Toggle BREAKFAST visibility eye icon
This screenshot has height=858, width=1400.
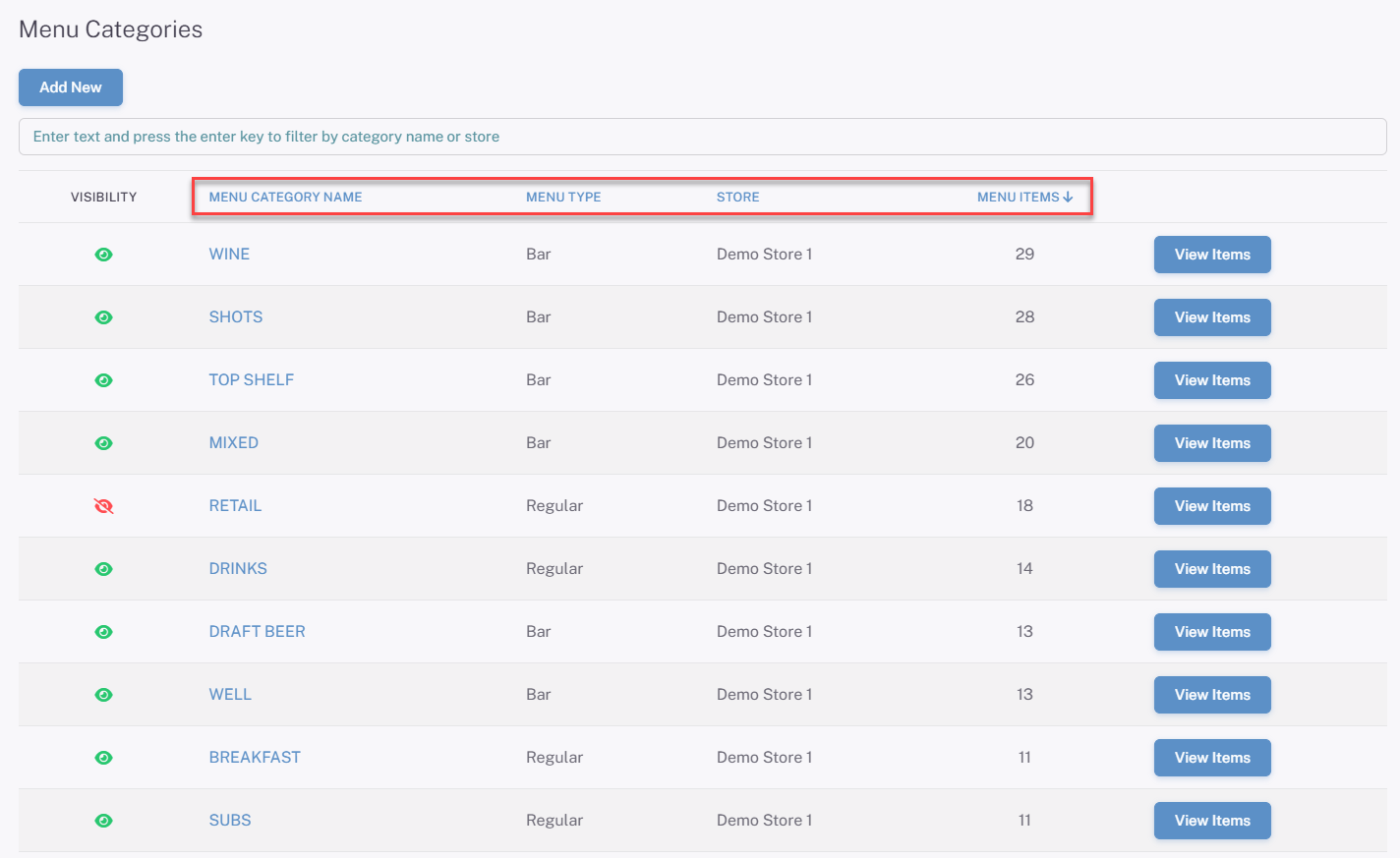click(x=103, y=758)
